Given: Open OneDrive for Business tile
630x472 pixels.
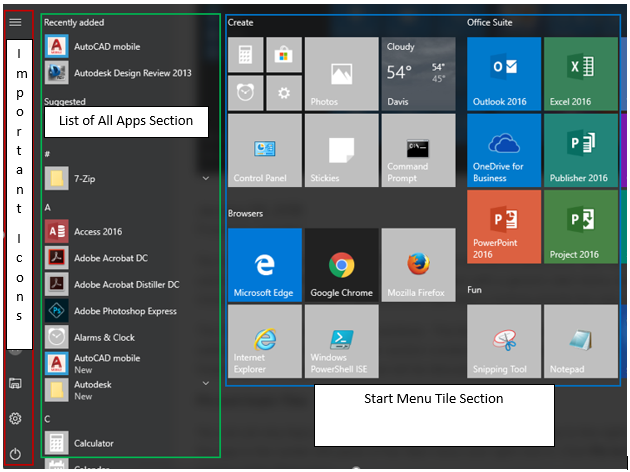Looking at the screenshot, I should click(504, 150).
